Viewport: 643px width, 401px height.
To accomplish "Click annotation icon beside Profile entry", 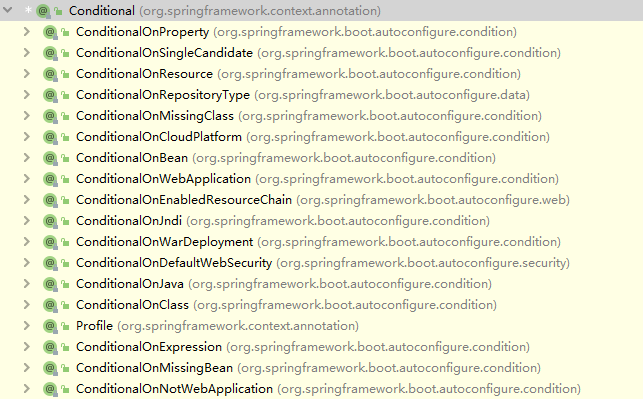I will [50, 326].
